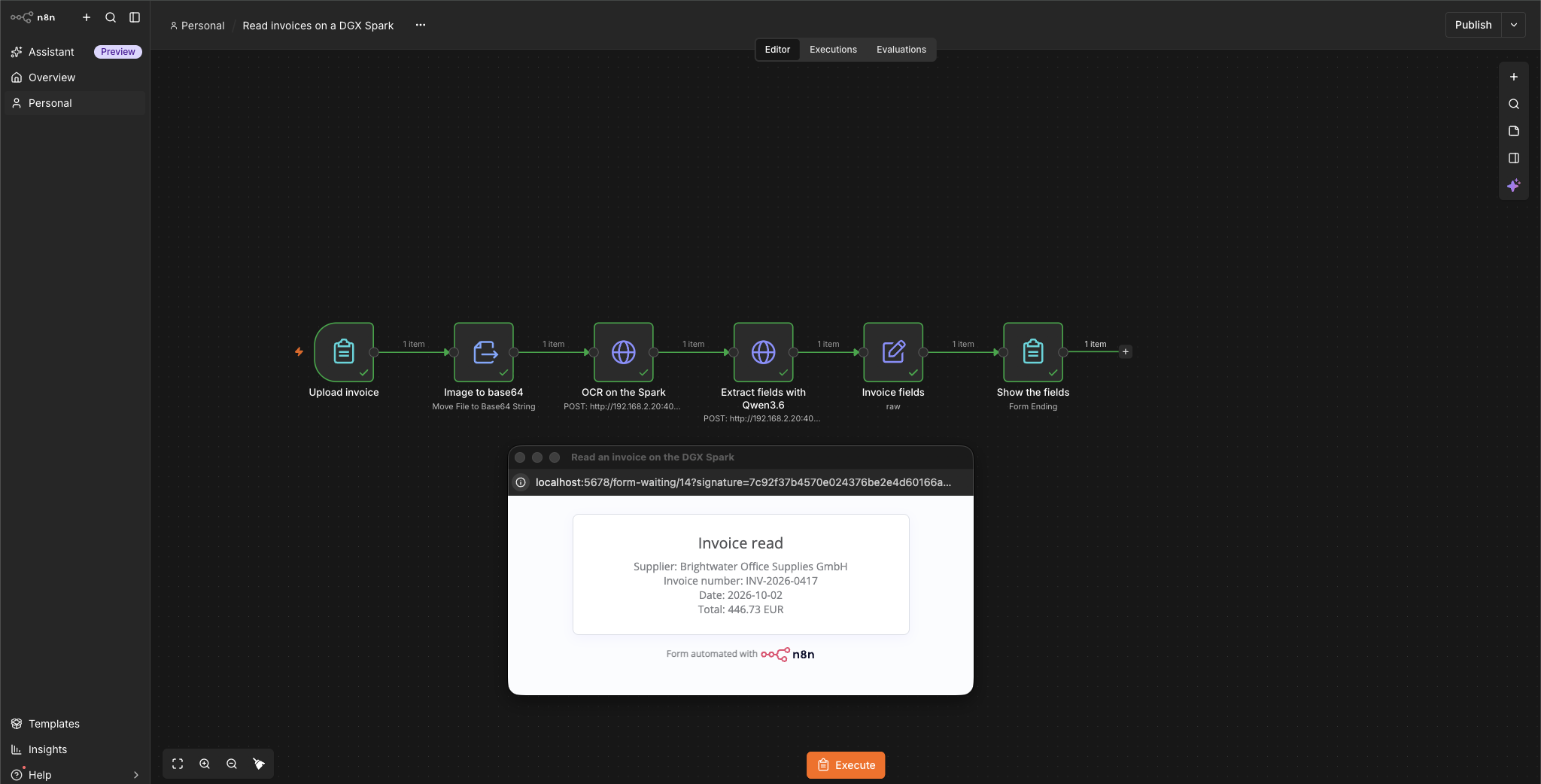Go to Overview in the sidebar

tap(75, 77)
